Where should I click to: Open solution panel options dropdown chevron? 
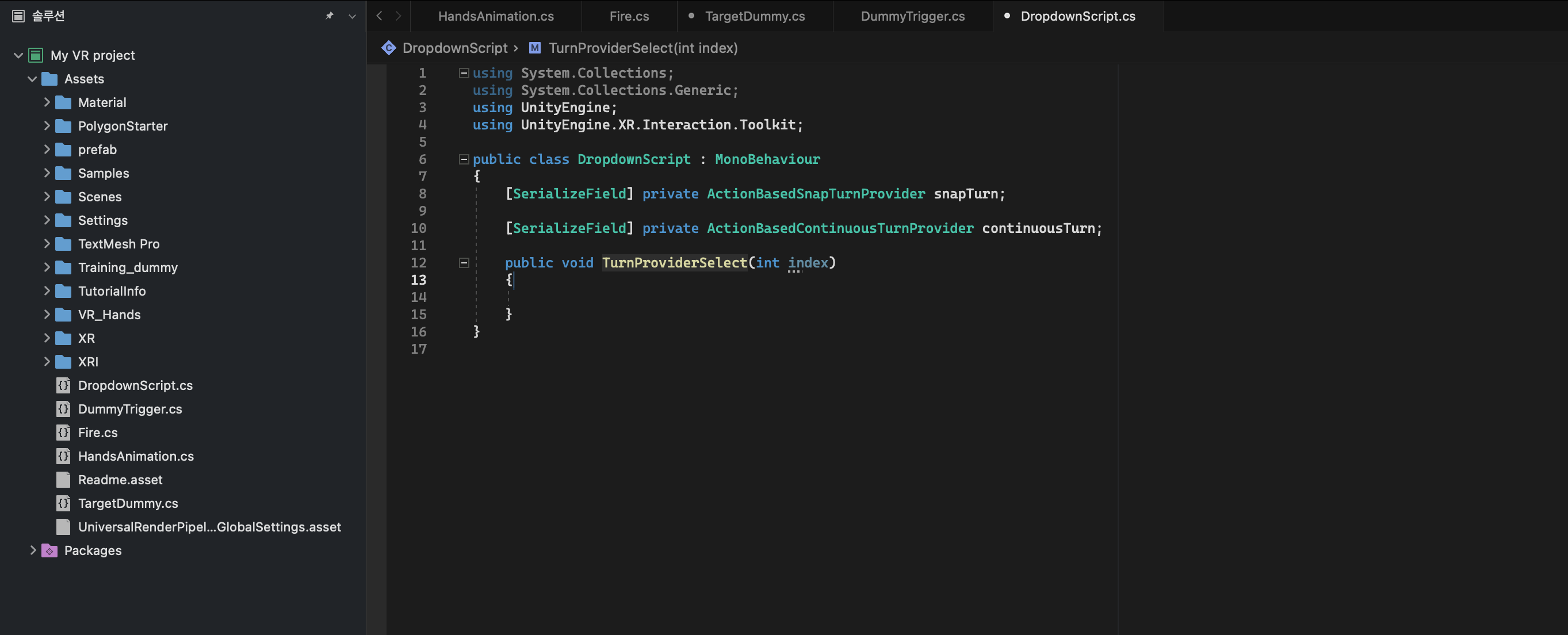point(352,17)
